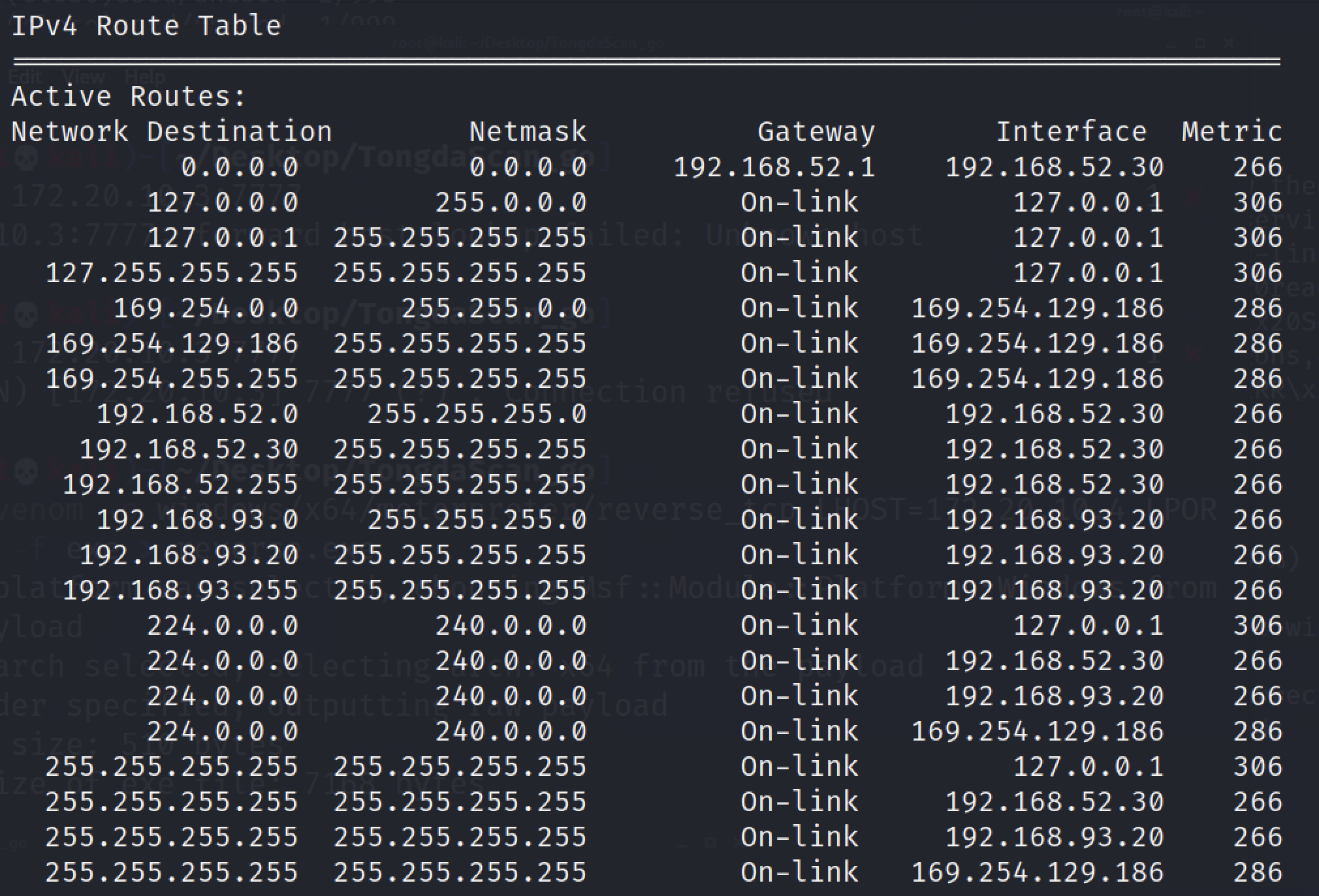The height and width of the screenshot is (896, 1319).
Task: Click the Netmask column header
Action: coord(528,132)
